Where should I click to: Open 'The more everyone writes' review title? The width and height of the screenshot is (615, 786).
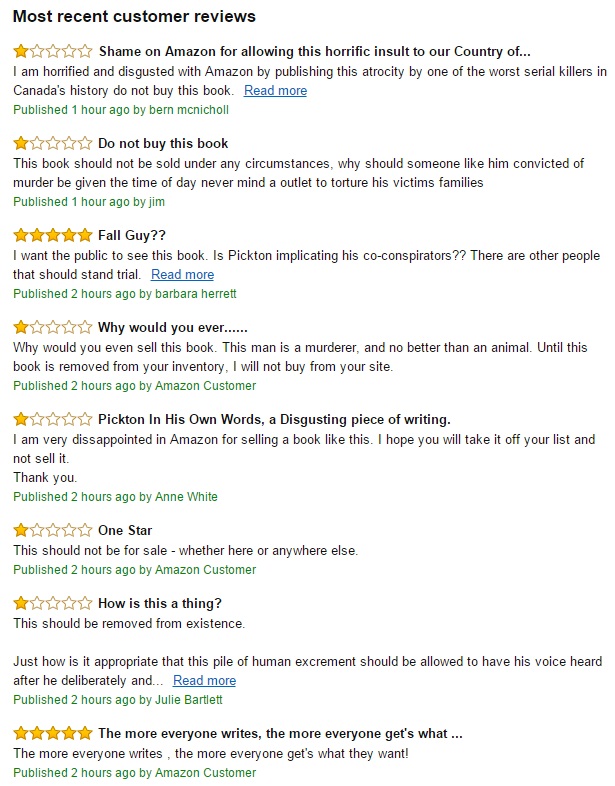pyautogui.click(x=280, y=733)
